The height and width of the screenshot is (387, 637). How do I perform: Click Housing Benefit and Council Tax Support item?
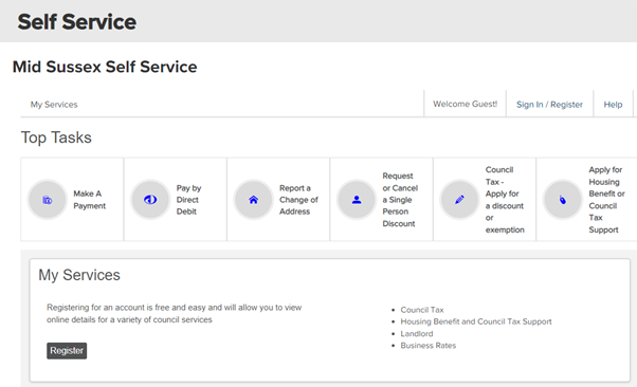click(476, 322)
